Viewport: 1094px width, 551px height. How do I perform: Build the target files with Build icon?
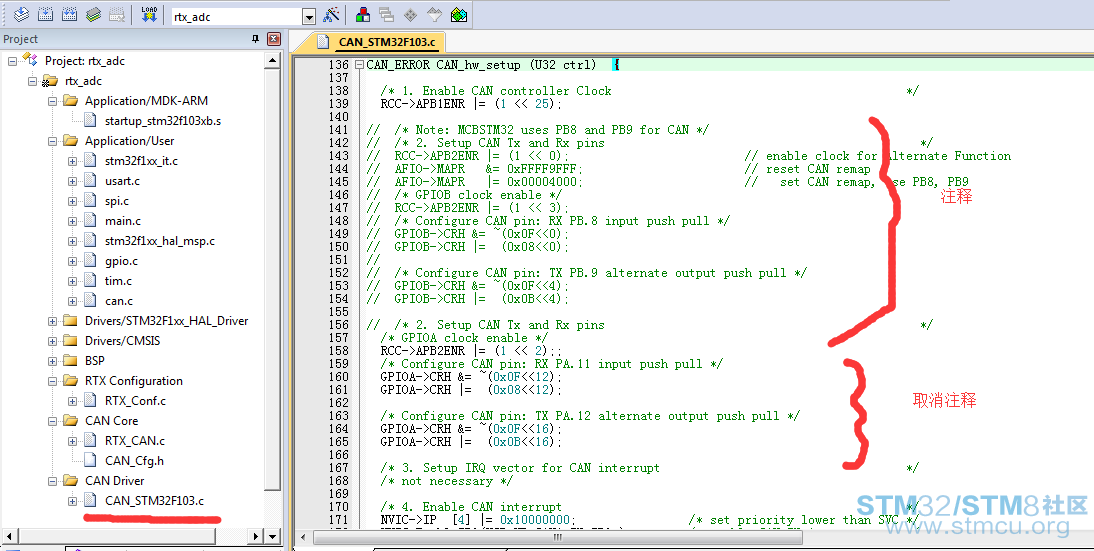tap(45, 15)
